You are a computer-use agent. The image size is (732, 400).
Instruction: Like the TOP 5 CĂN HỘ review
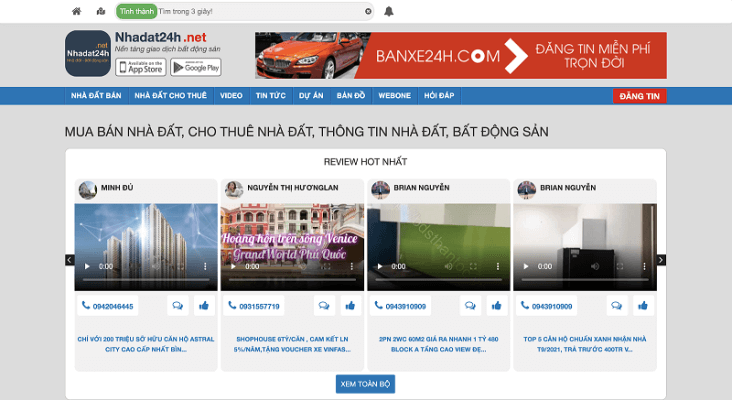643,306
